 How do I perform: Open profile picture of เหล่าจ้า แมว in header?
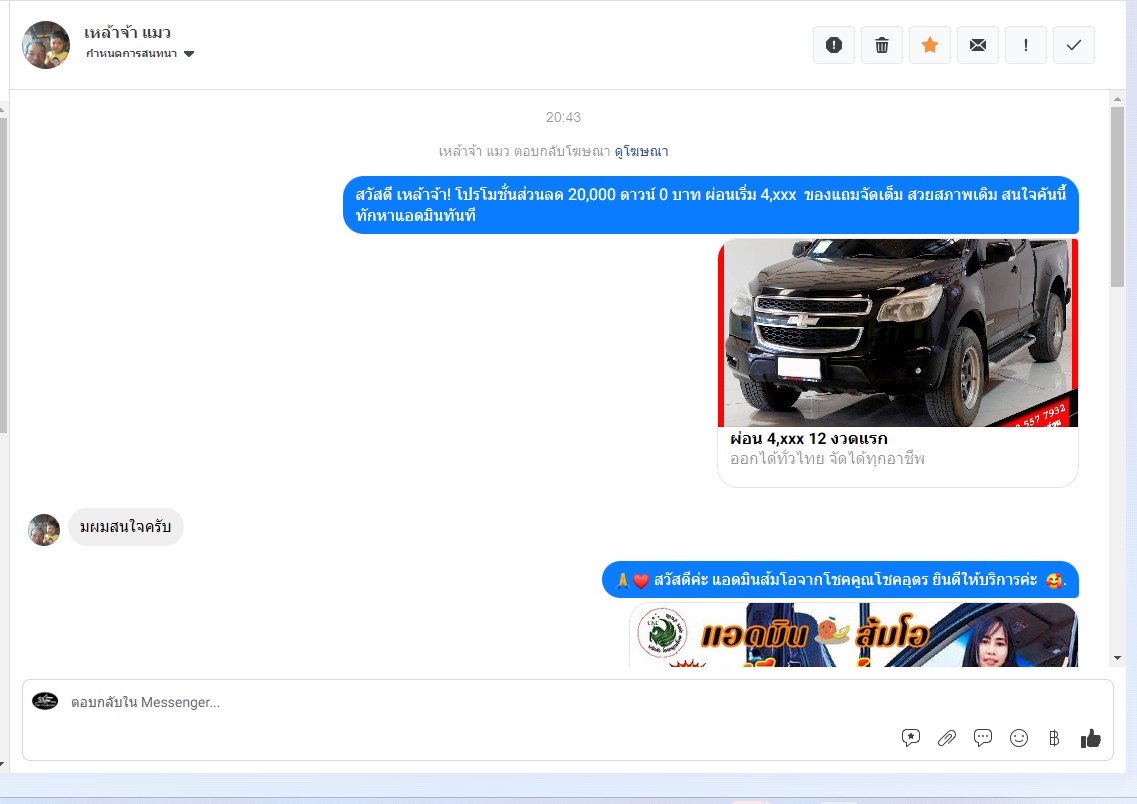coord(46,45)
